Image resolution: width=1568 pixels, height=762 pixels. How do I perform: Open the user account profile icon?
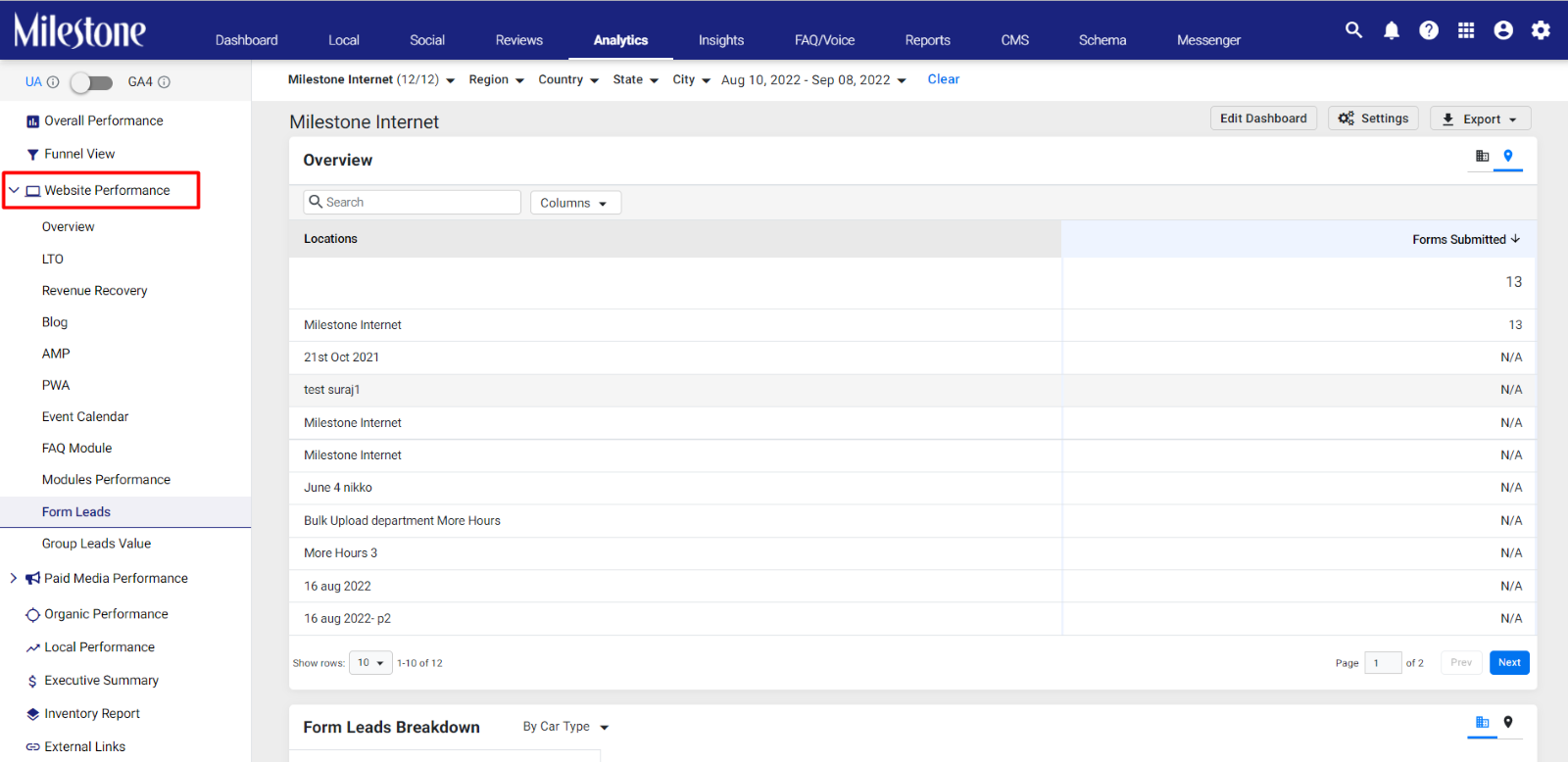point(1503,30)
